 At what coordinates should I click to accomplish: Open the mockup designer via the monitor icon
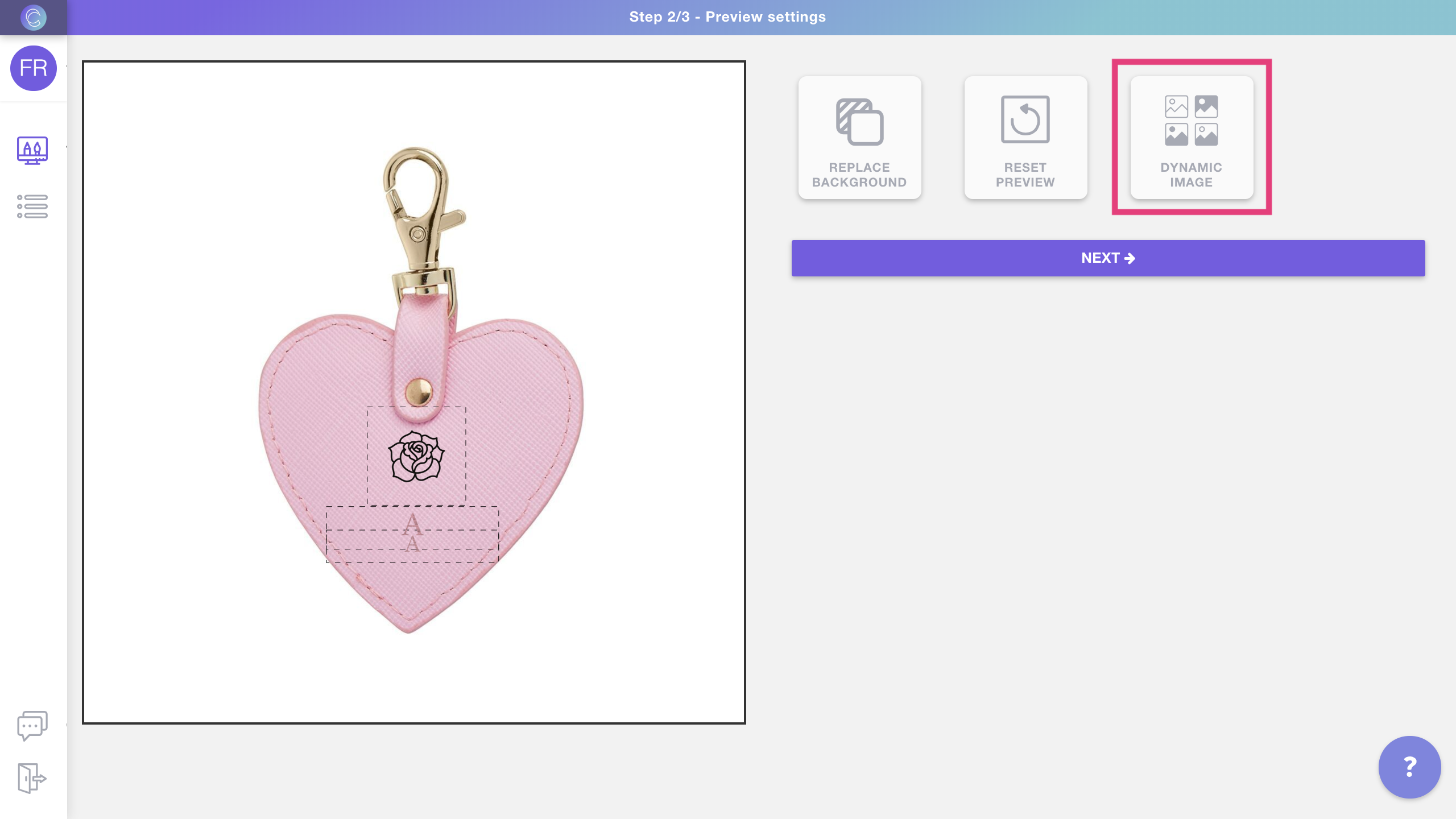click(31, 150)
